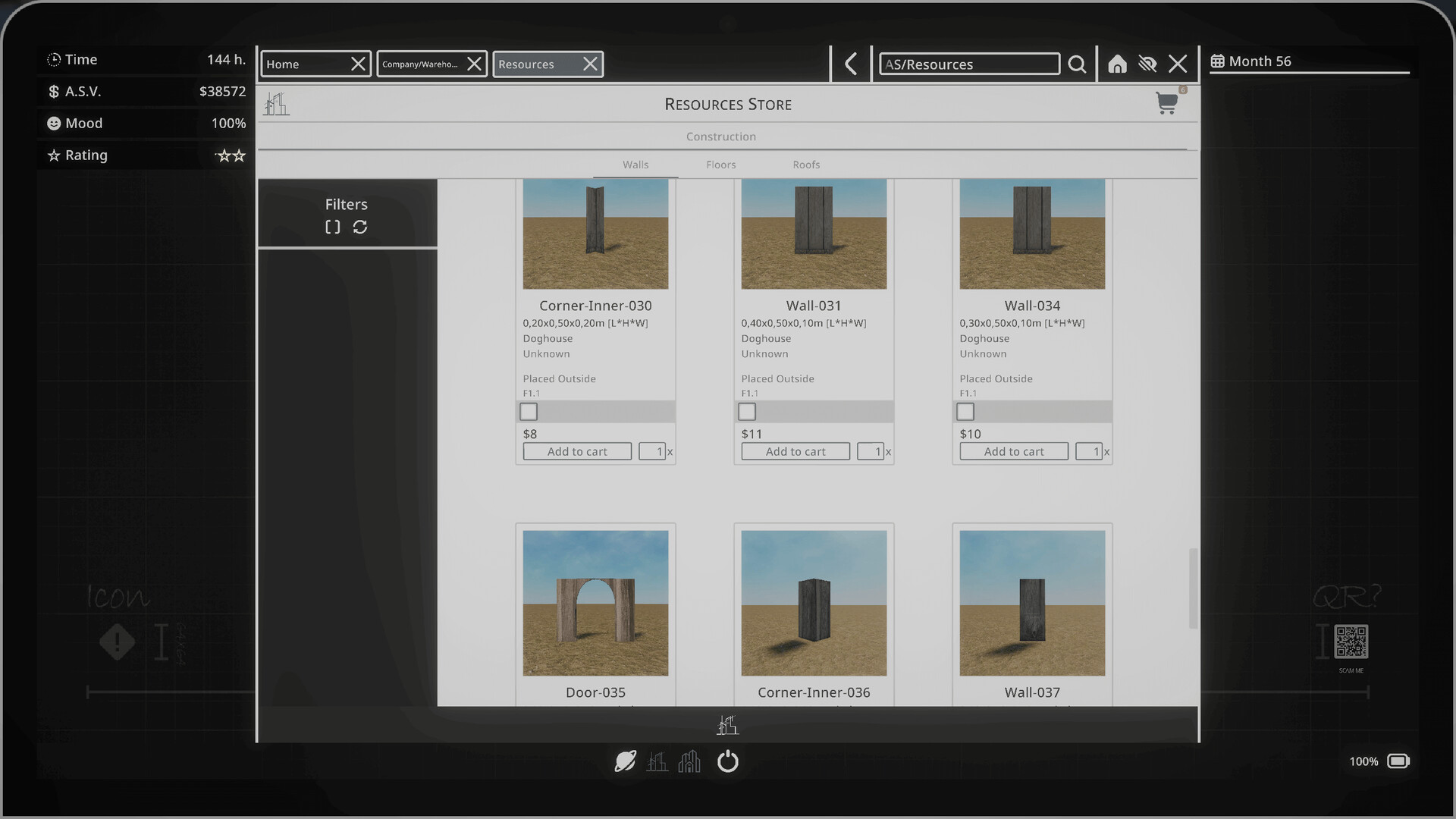Click the hidden-eye icon next to the home icon
The width and height of the screenshot is (1456, 819).
click(1147, 64)
